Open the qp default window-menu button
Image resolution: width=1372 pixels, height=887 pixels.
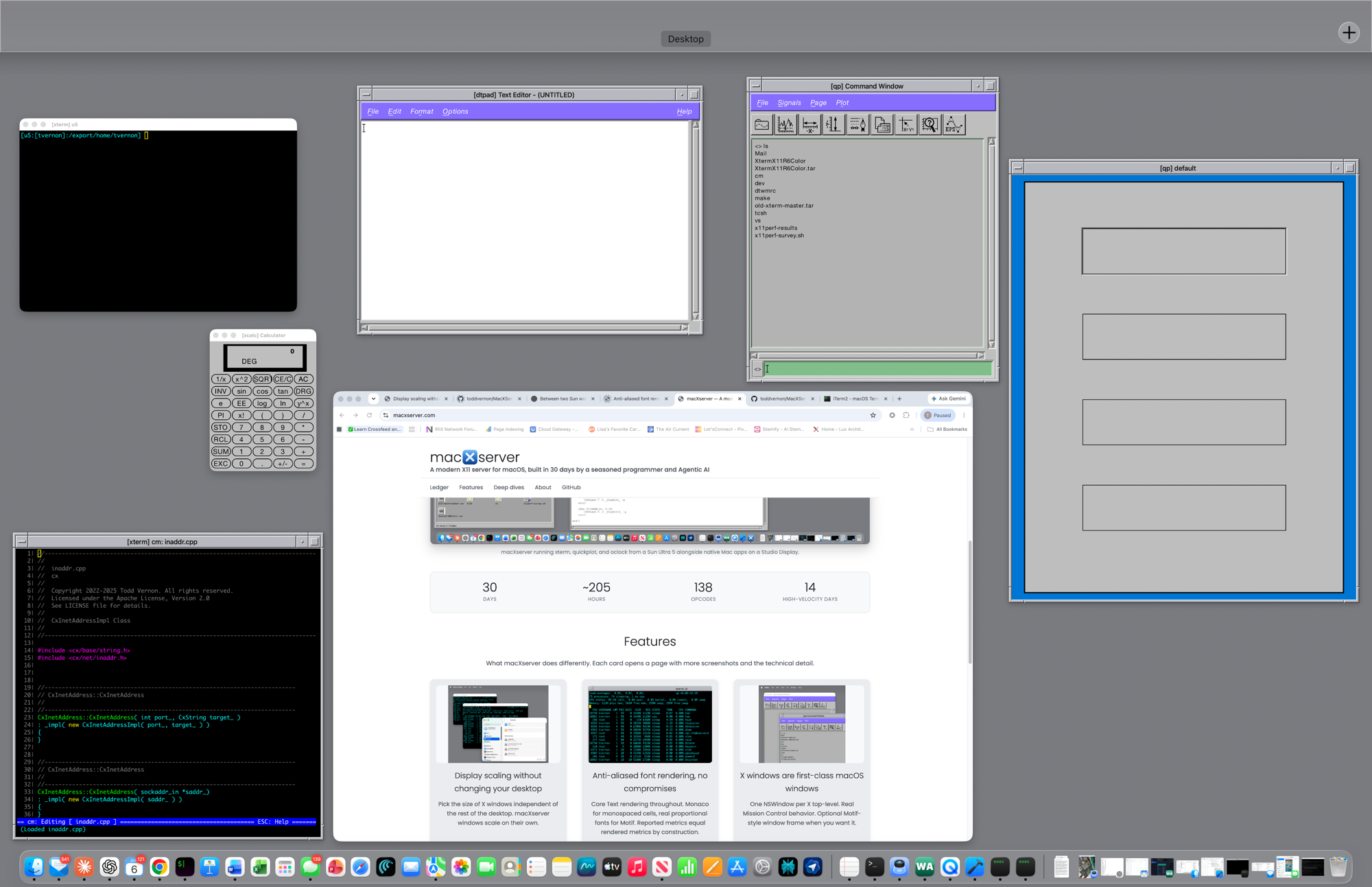1018,168
